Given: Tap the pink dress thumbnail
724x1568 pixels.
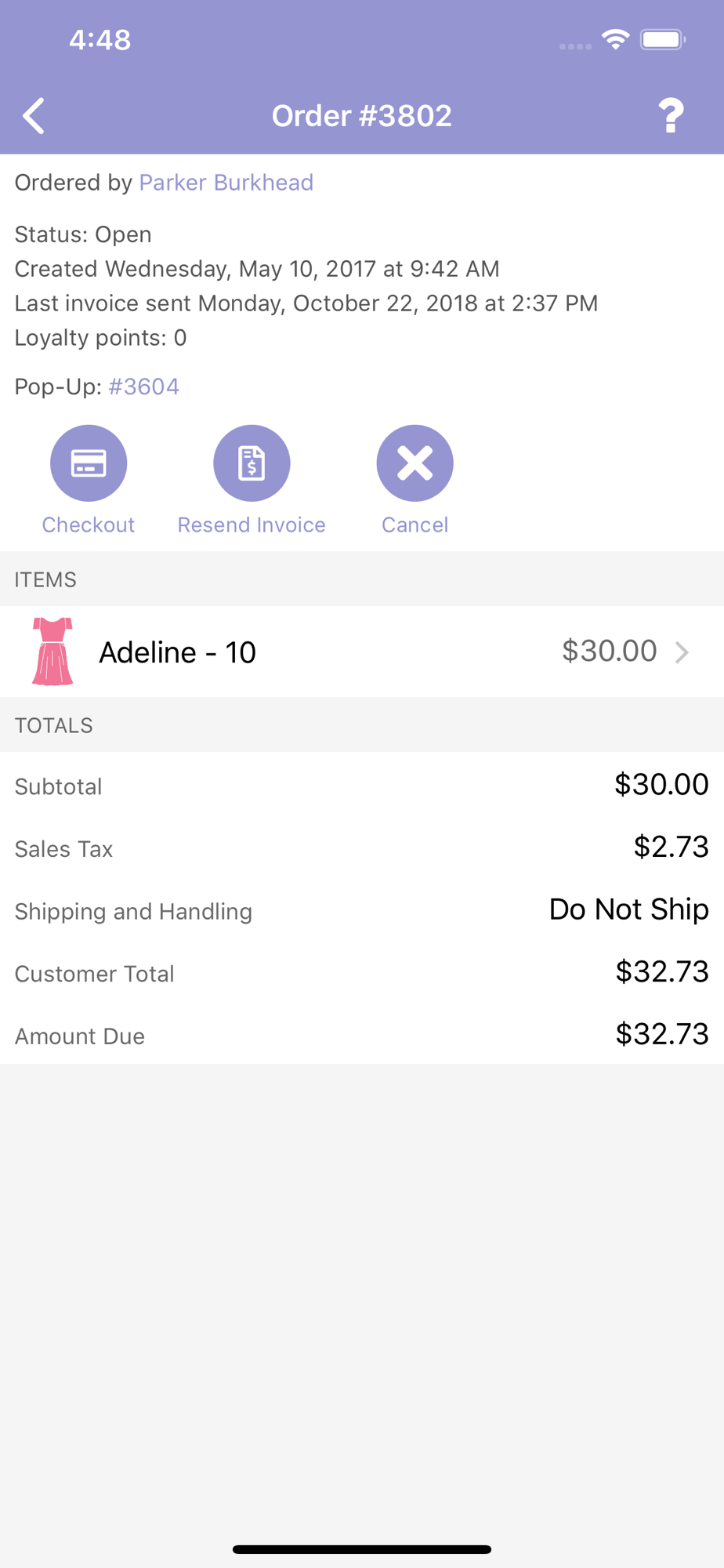Looking at the screenshot, I should pyautogui.click(x=52, y=652).
